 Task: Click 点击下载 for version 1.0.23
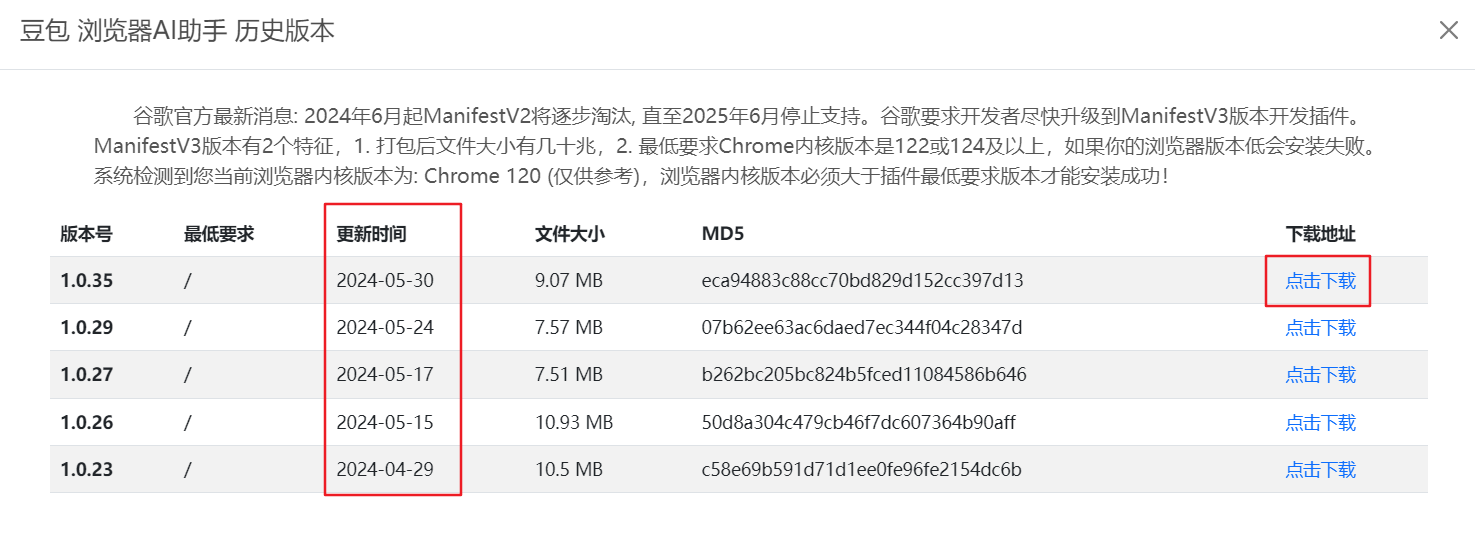(x=1320, y=469)
